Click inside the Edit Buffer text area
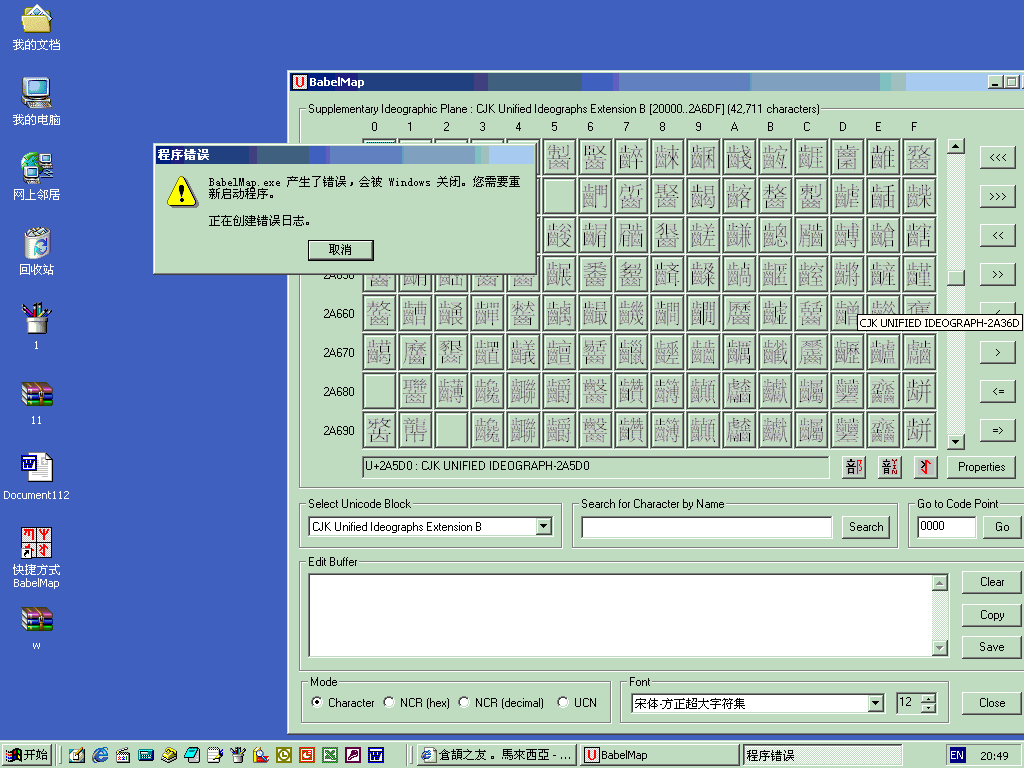Screen dimensions: 1024x768 click(x=620, y=615)
